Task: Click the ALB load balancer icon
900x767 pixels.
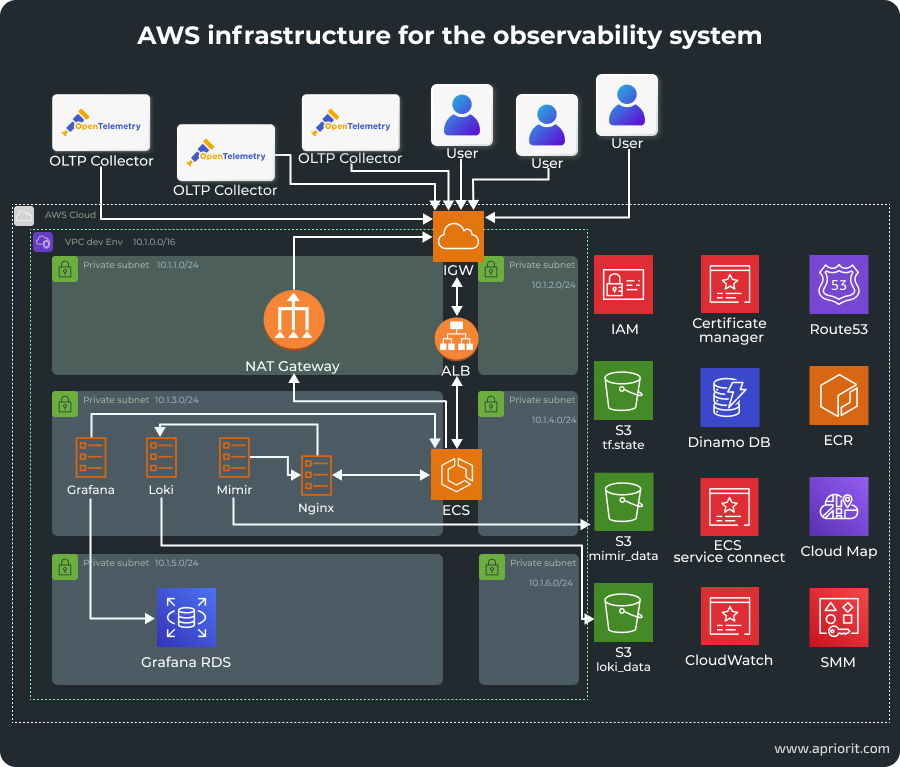Action: coord(457,338)
